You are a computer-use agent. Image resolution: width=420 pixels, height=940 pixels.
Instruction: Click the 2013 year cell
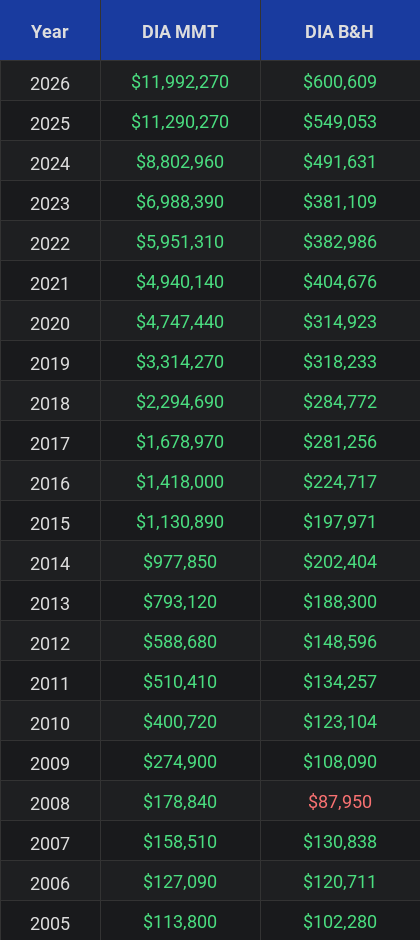coord(50,602)
